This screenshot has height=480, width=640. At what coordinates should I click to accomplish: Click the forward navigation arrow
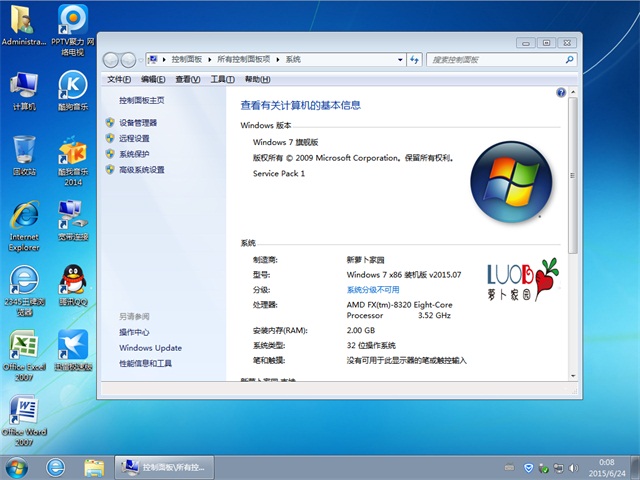pos(128,60)
